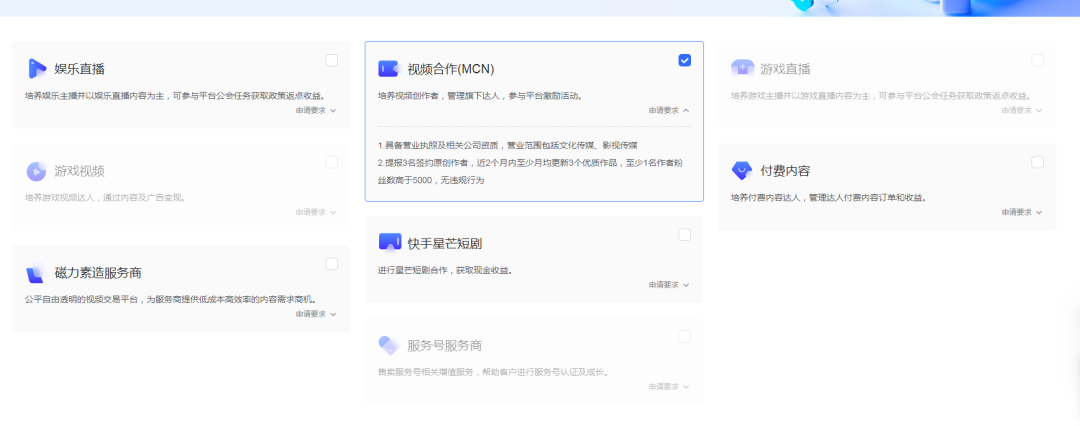Tick the 付费内容 checkbox

point(1037,162)
